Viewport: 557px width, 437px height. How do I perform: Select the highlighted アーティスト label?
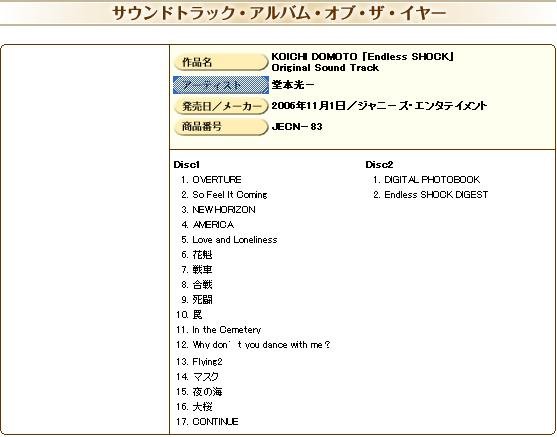coord(221,85)
